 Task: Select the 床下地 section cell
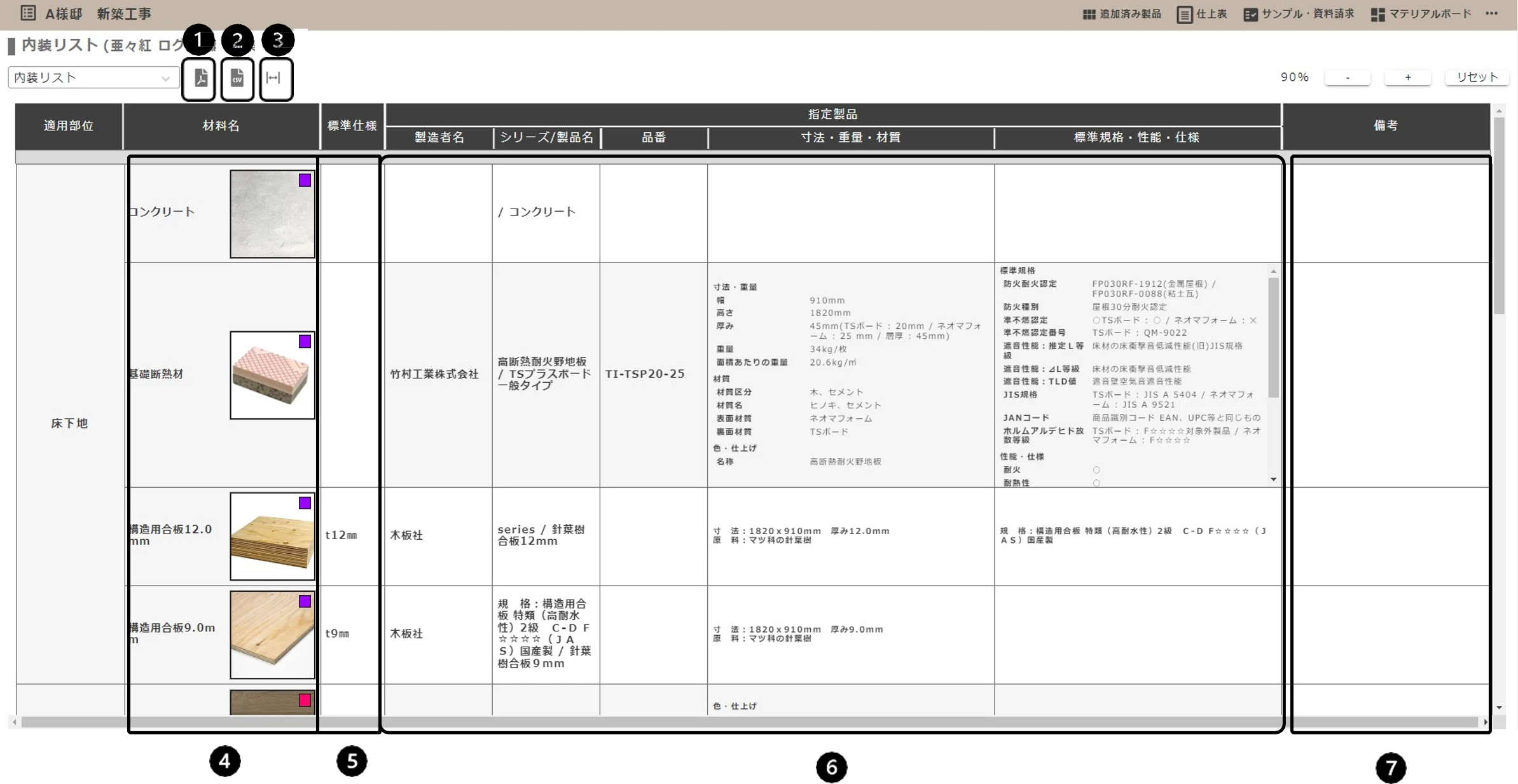tap(70, 423)
